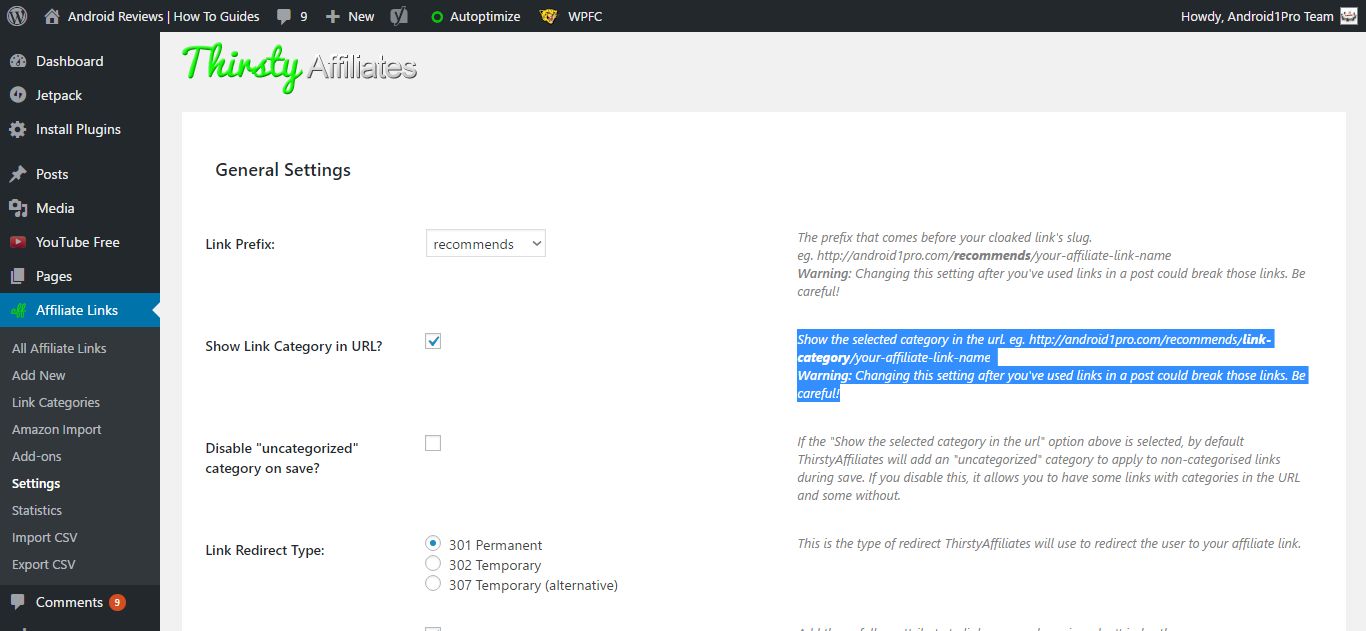
Task: Click the Posts pushpin icon
Action: point(18,174)
